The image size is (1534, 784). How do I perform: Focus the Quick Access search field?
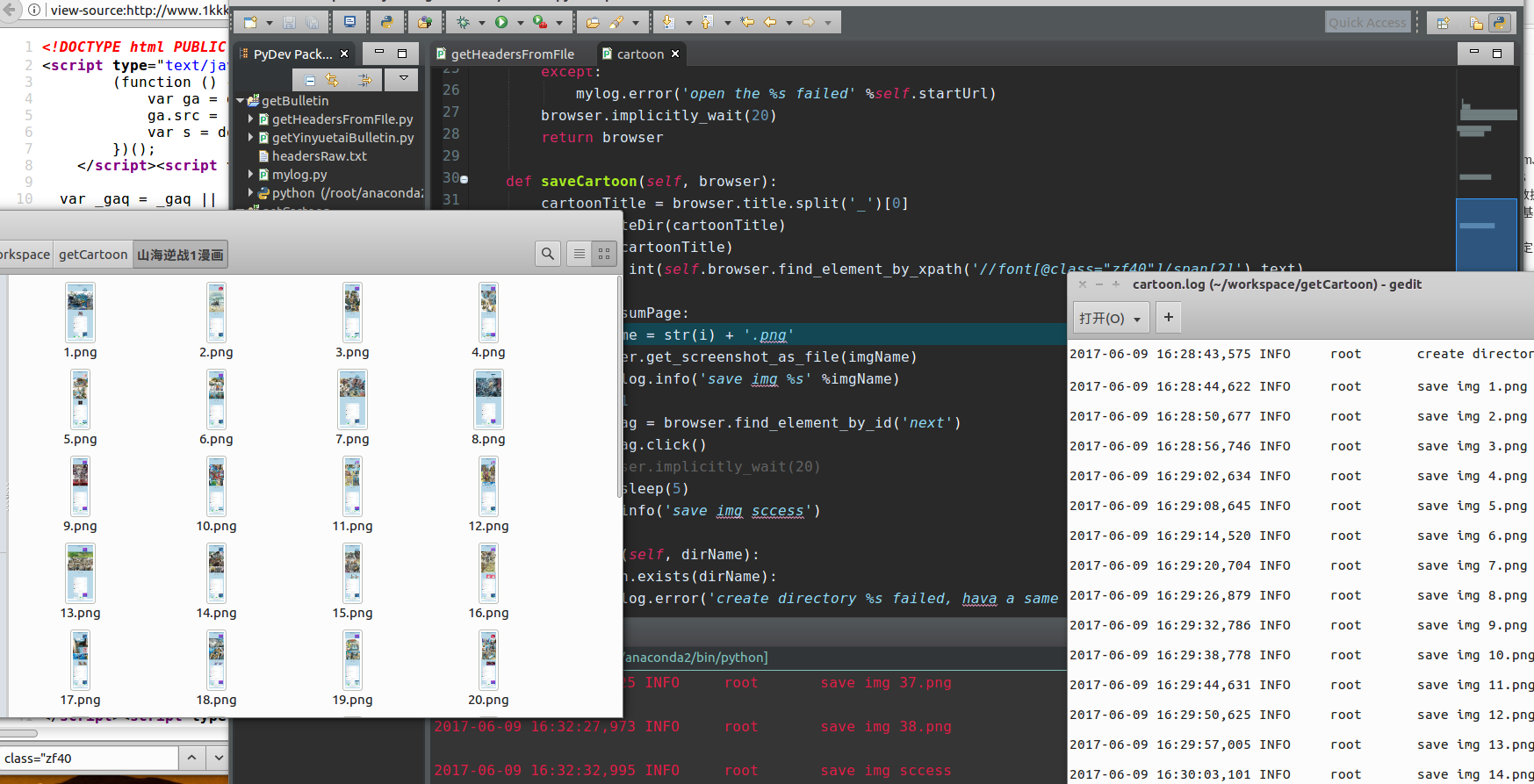[1367, 22]
